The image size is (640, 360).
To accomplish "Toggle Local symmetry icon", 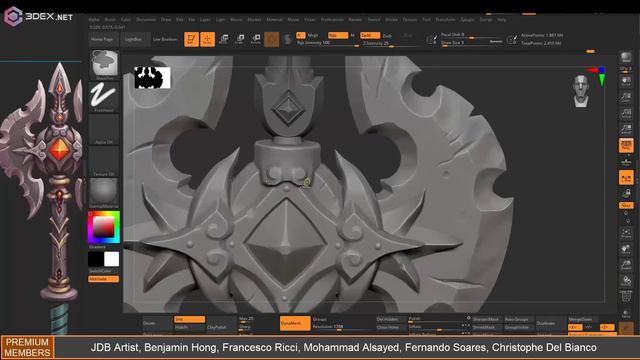I will click(x=626, y=178).
